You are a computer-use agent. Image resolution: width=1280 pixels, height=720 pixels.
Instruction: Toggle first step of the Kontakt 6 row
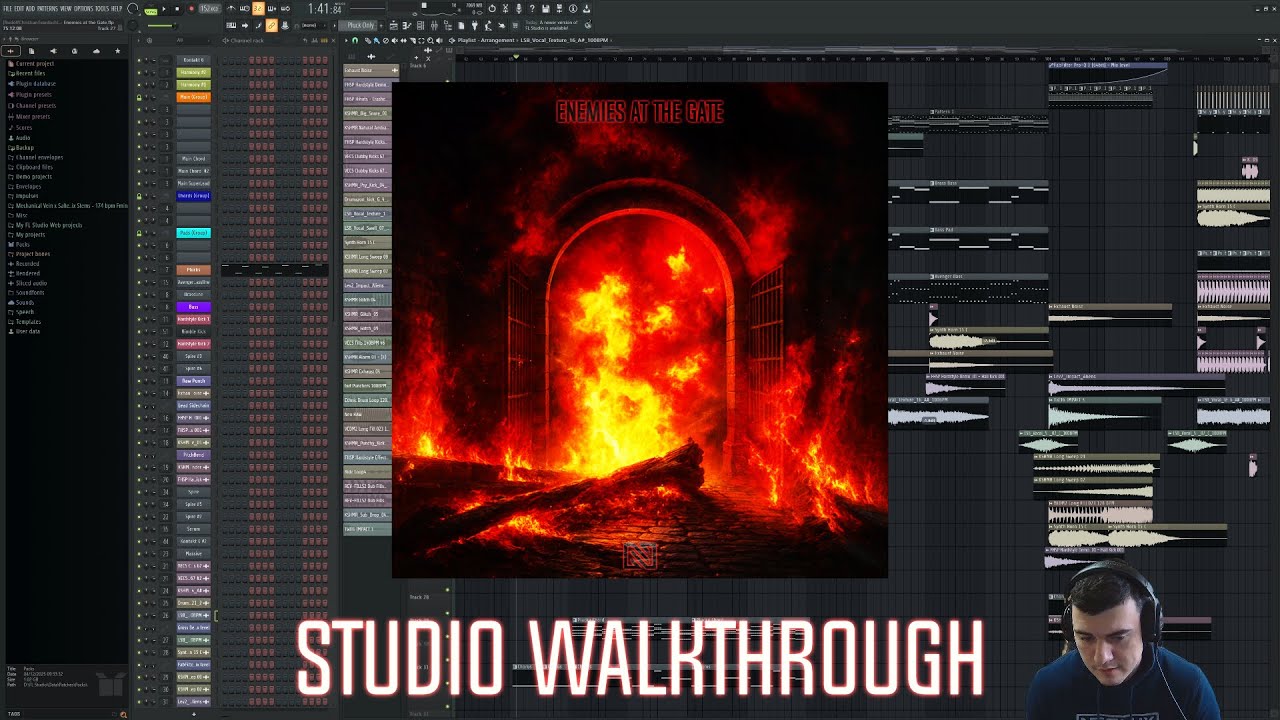click(x=225, y=60)
